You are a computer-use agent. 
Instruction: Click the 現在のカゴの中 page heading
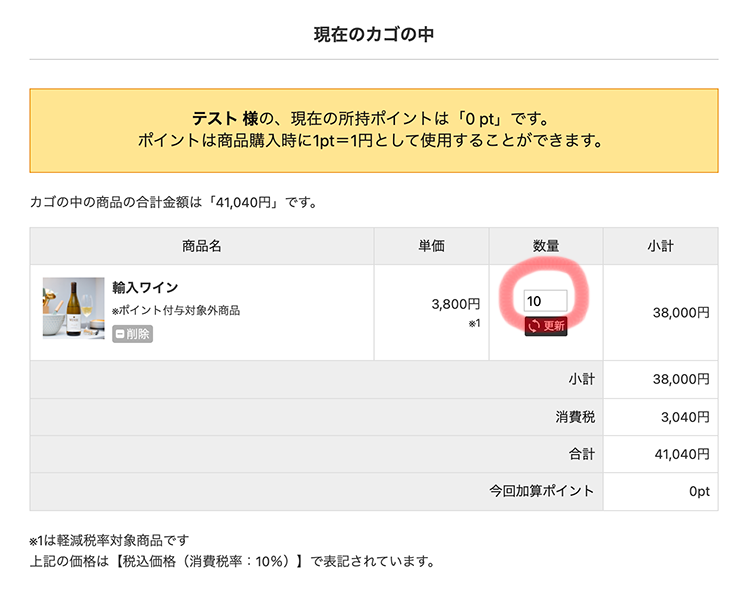pos(374,35)
